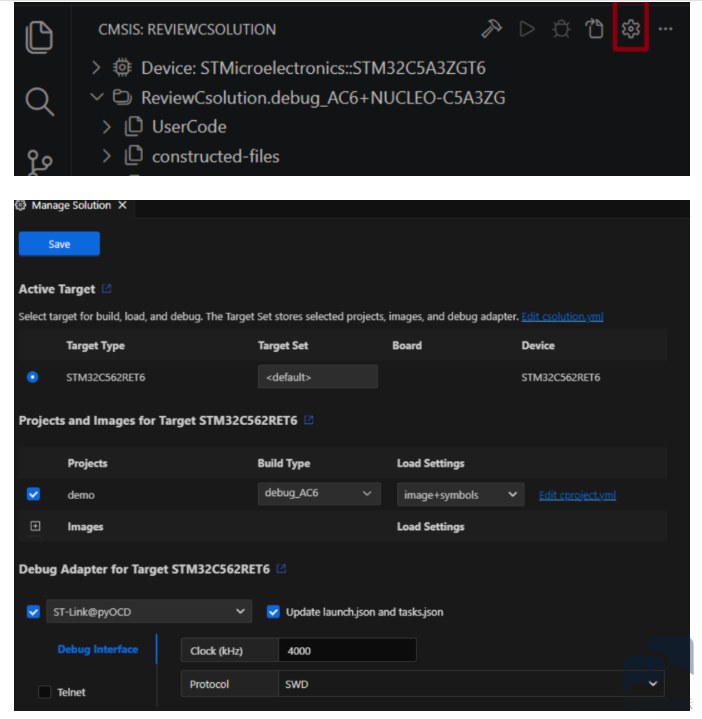Toggle the demo project checkbox
Screen dimensions: 702x719
(x=33, y=494)
